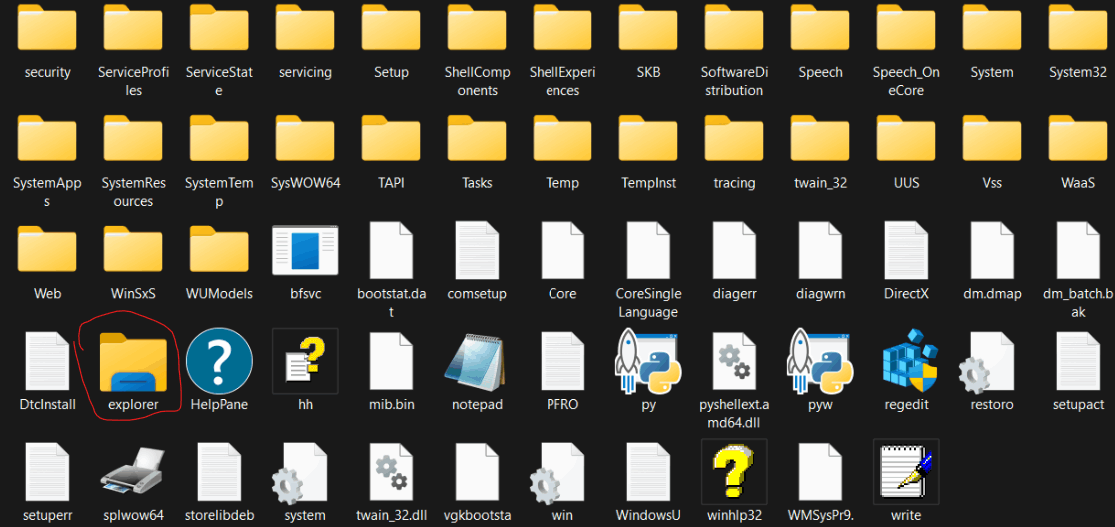This screenshot has height=527, width=1115.
Task: Select the explorer application icon
Action: point(133,363)
